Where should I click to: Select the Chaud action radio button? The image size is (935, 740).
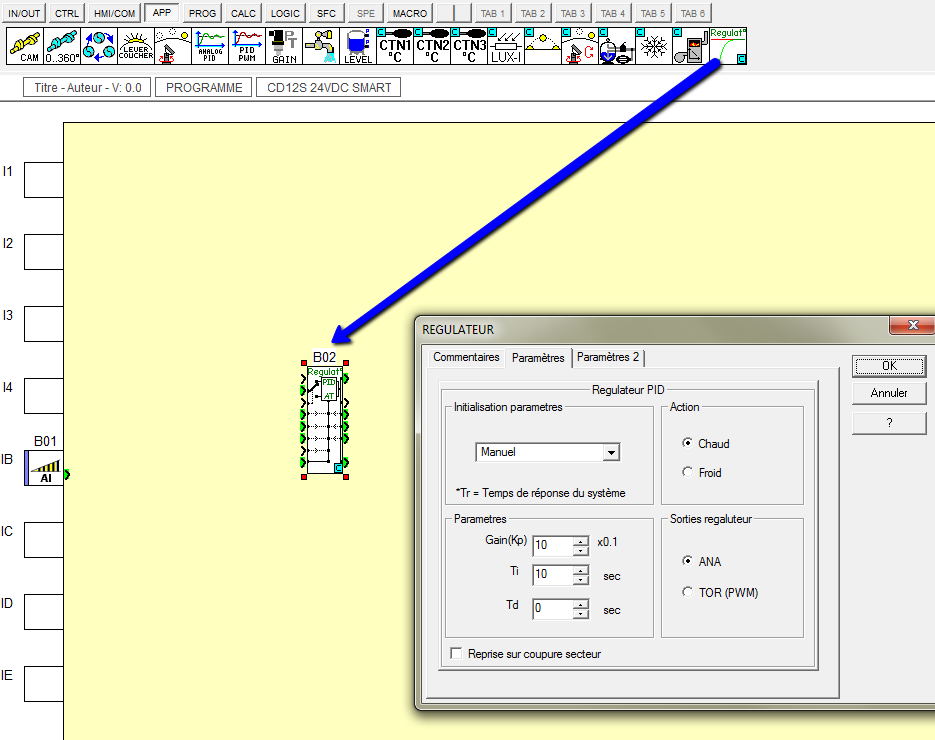(x=687, y=443)
